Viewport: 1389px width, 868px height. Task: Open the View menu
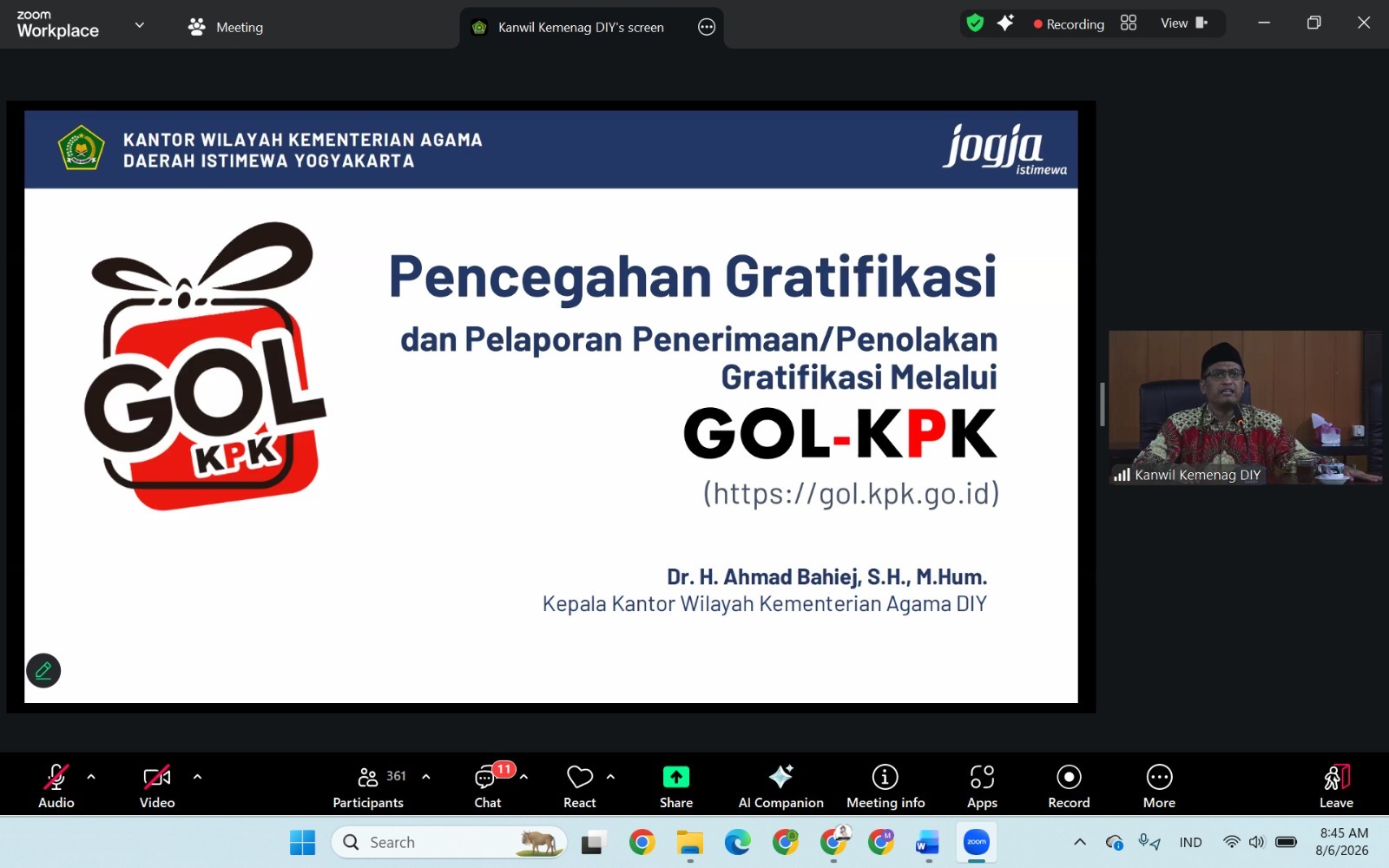pos(1184,23)
